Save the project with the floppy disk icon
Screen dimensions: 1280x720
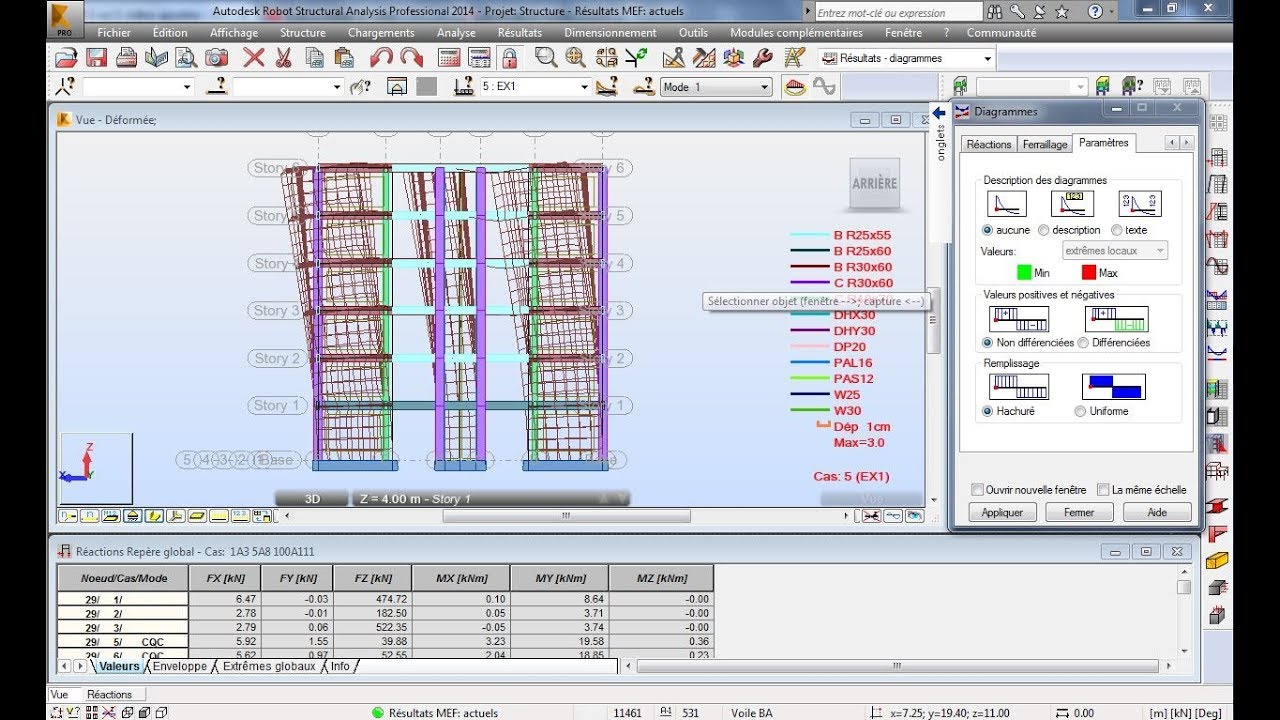pyautogui.click(x=96, y=58)
